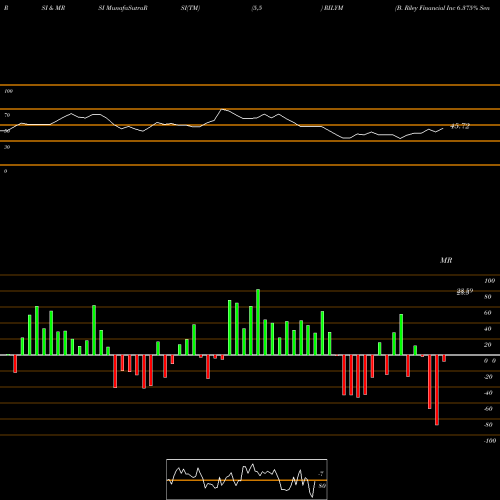500x500 pixels.
Task: Click the RSI current value 45.72 label
Action: point(460,126)
